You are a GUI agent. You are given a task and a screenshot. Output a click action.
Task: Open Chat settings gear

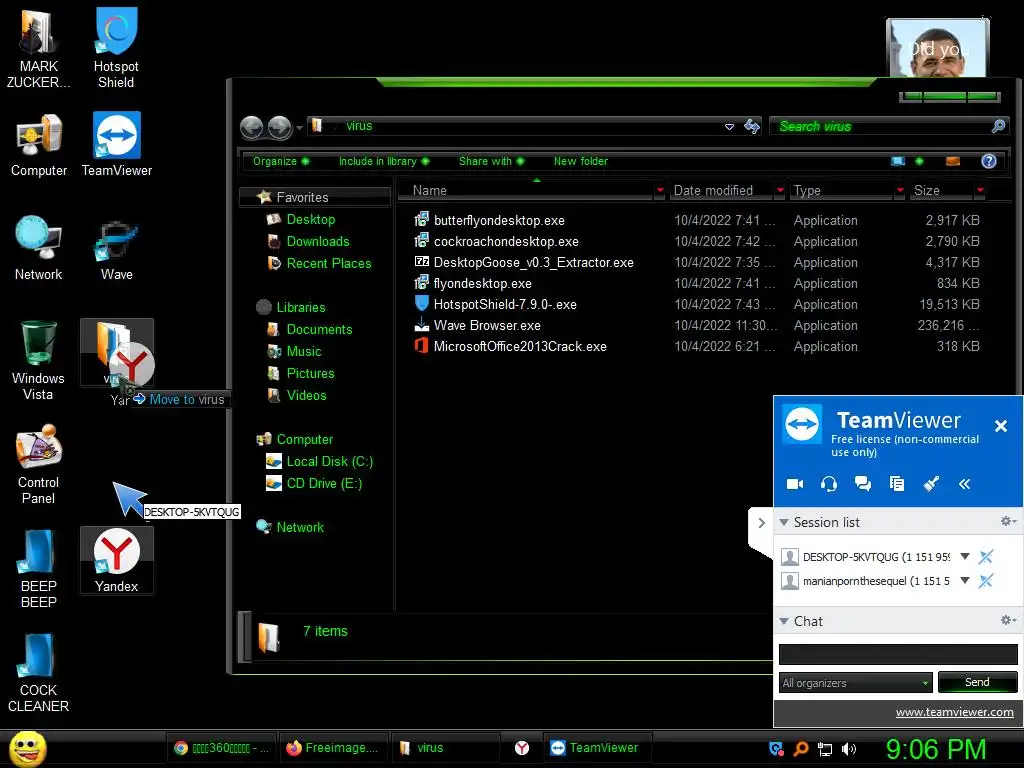tap(1008, 620)
